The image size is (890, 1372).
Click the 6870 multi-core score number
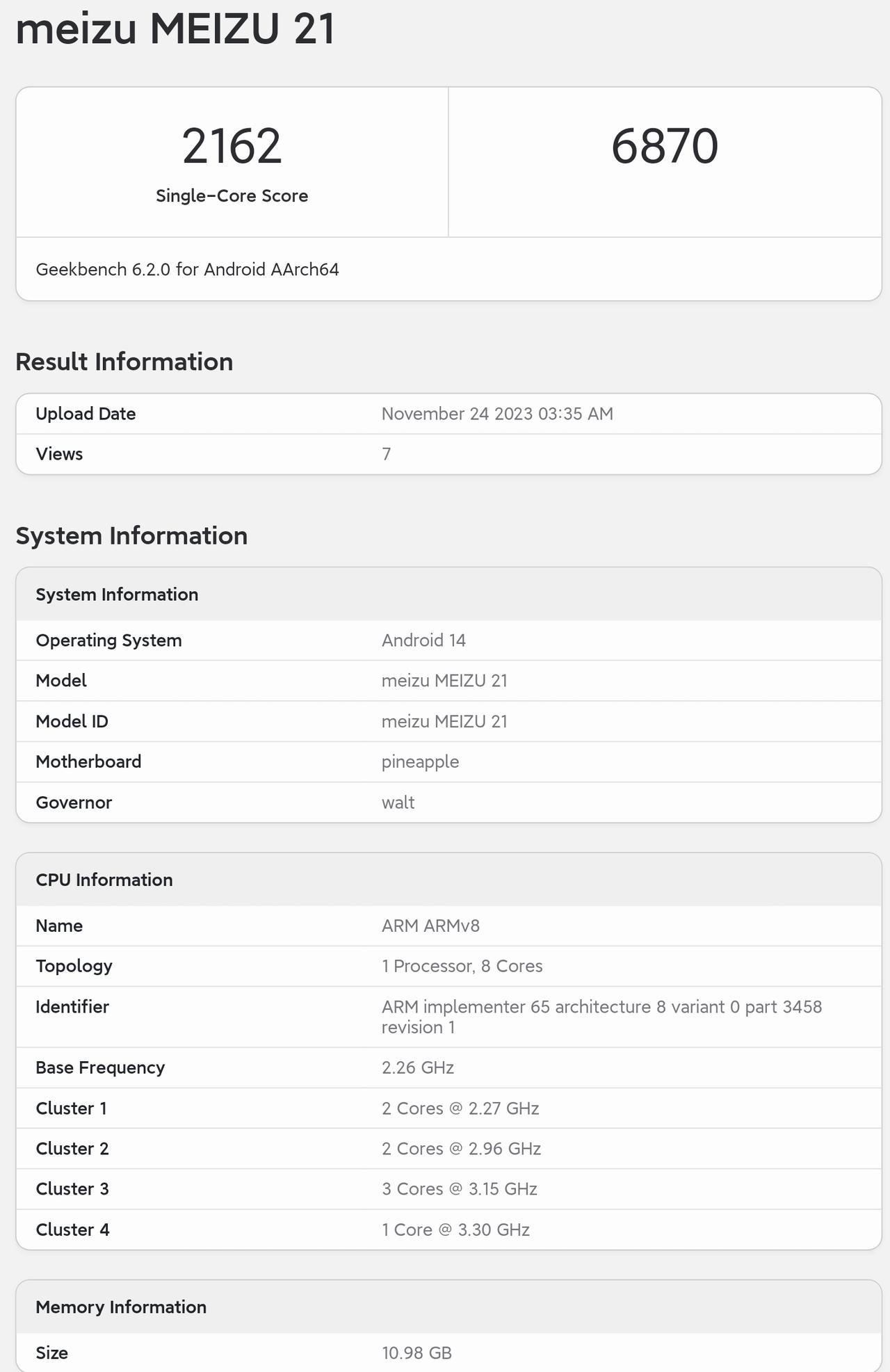(x=664, y=146)
